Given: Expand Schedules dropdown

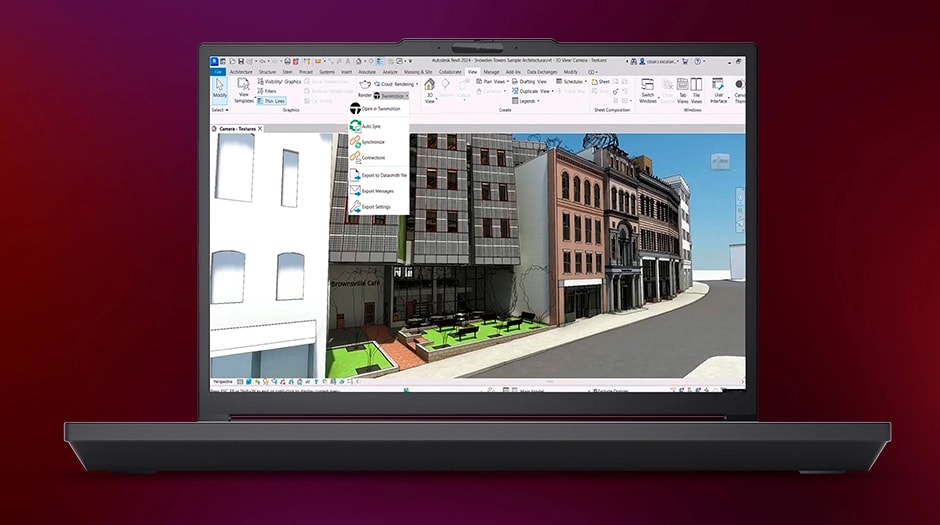Looking at the screenshot, I should pyautogui.click(x=571, y=82).
